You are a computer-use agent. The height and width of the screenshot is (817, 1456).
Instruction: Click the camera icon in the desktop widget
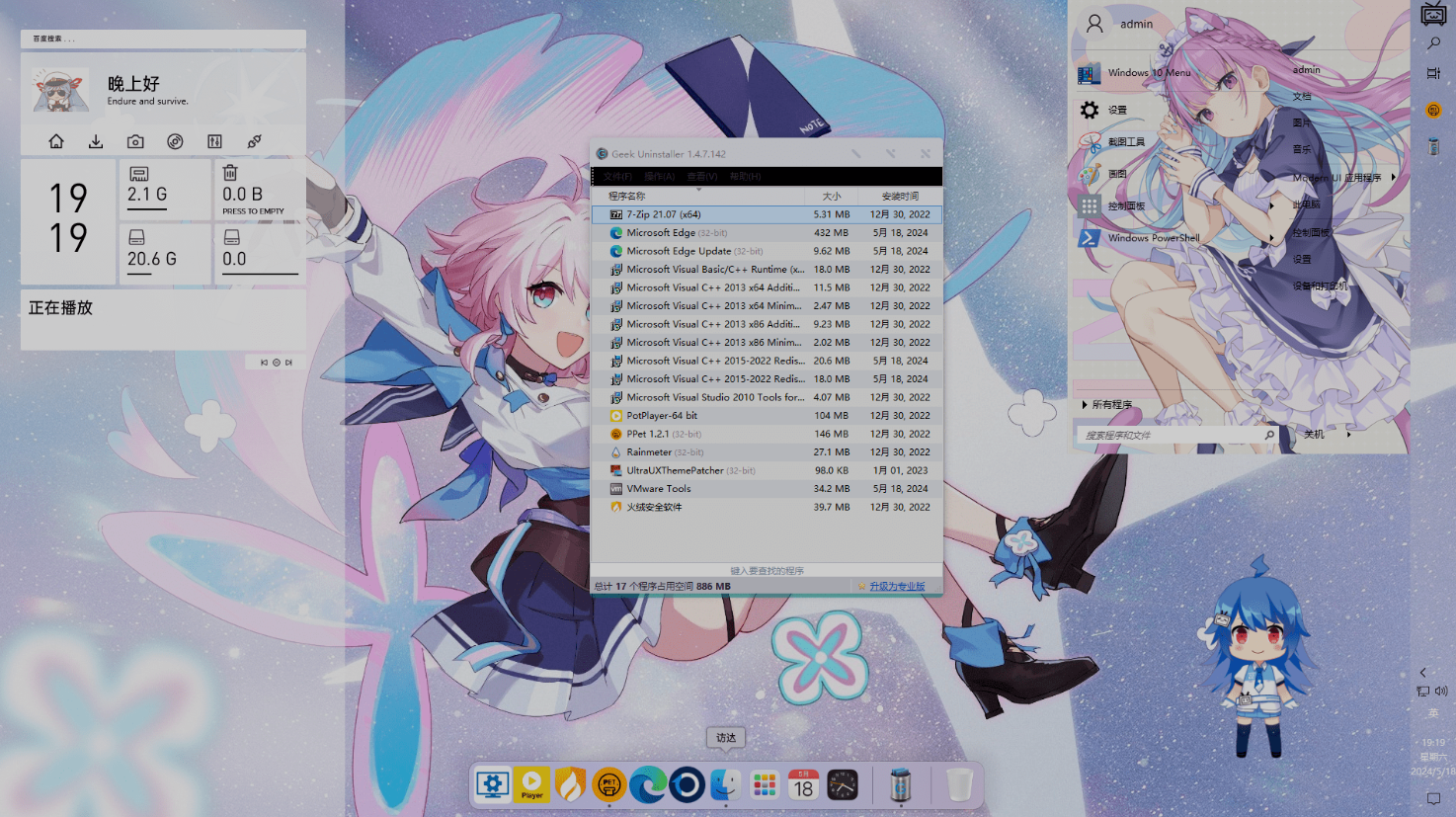(135, 141)
